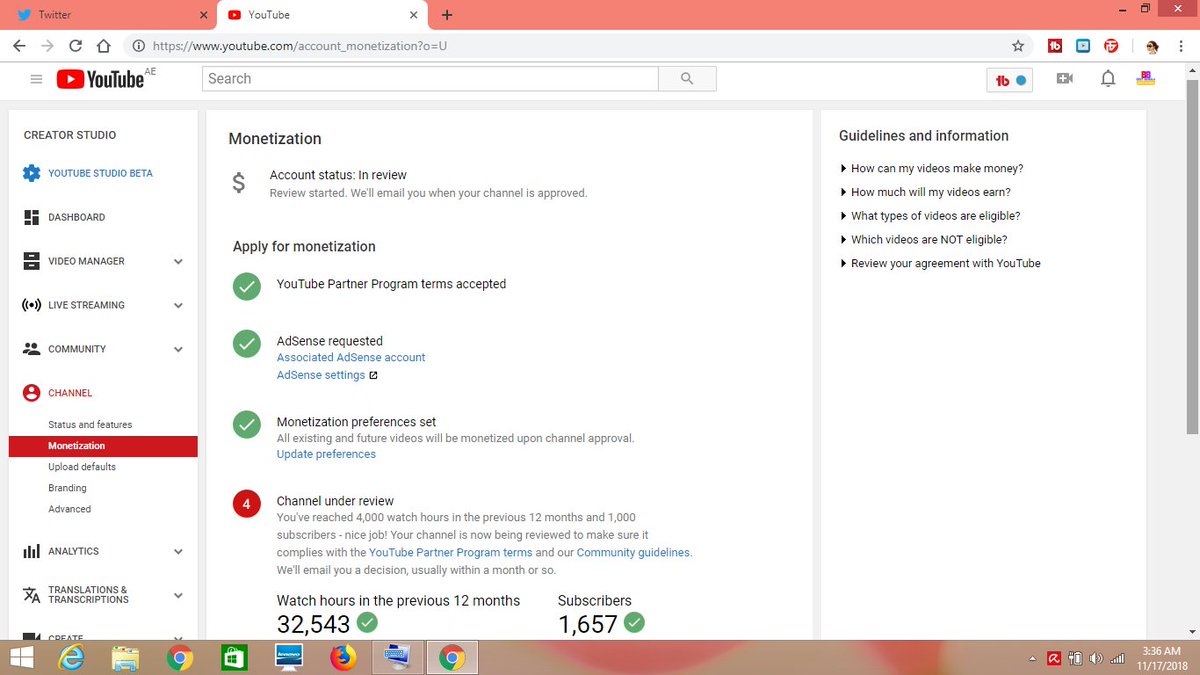Expand 'How much will my videos earn?'
Viewport: 1200px width, 675px height.
pyautogui.click(x=925, y=192)
